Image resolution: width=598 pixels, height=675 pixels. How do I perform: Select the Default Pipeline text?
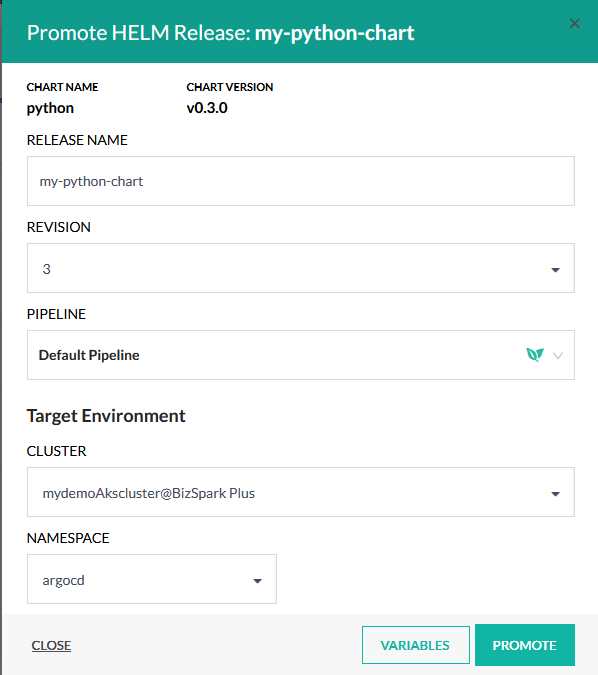[x=89, y=355]
